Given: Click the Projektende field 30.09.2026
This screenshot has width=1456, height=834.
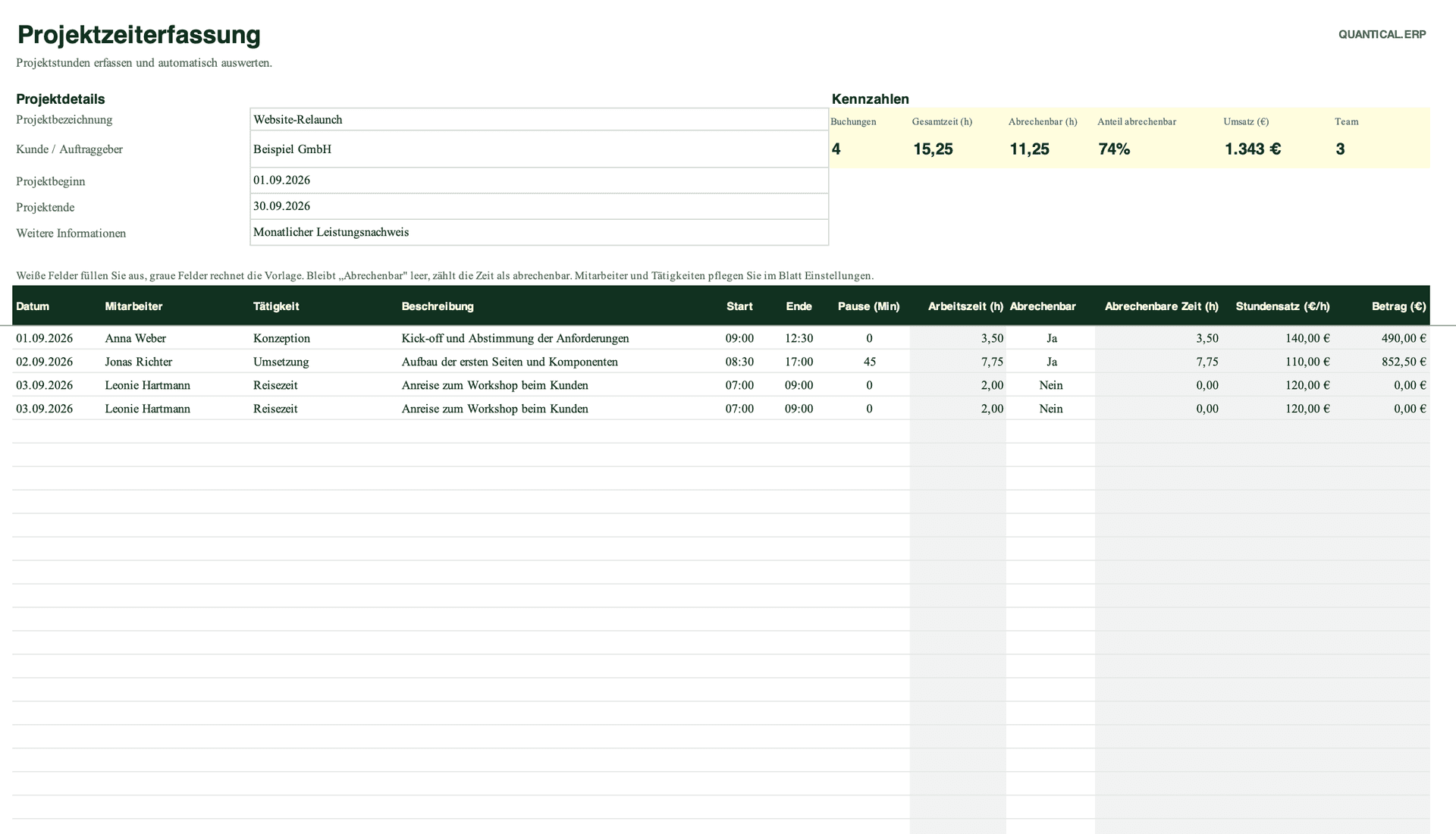Looking at the screenshot, I should coord(539,206).
